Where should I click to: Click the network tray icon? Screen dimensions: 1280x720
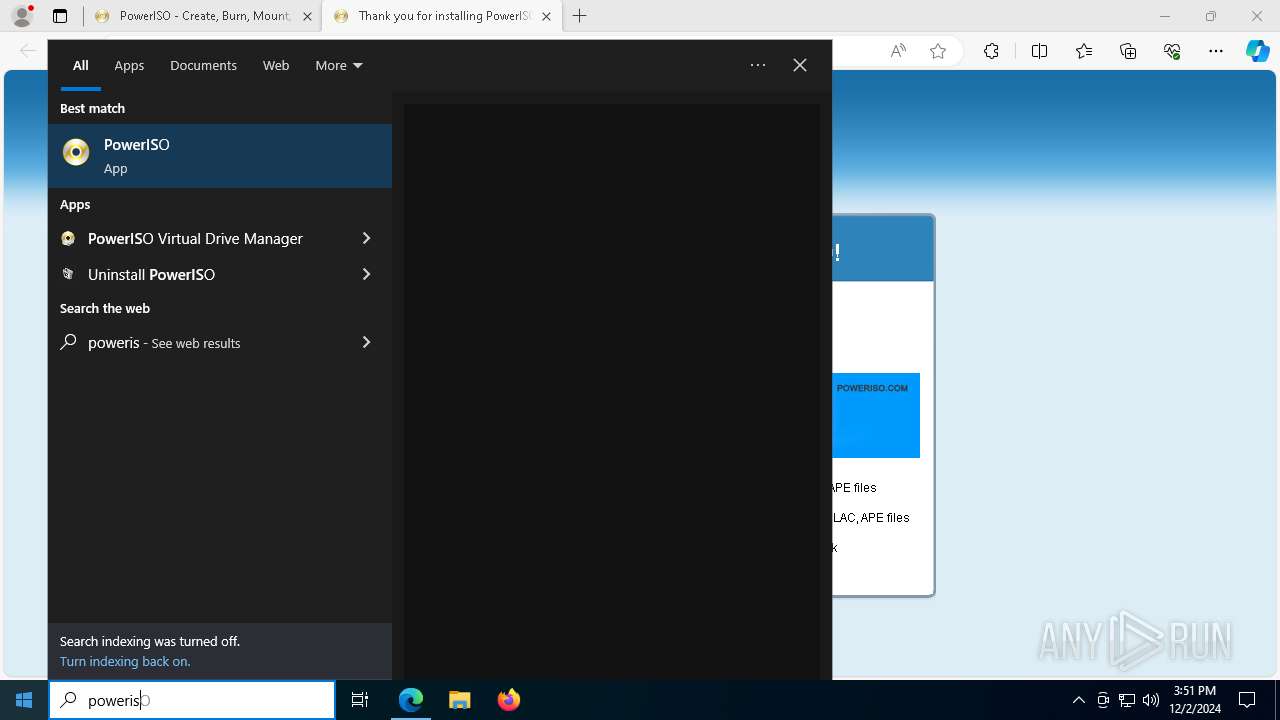[1127, 700]
